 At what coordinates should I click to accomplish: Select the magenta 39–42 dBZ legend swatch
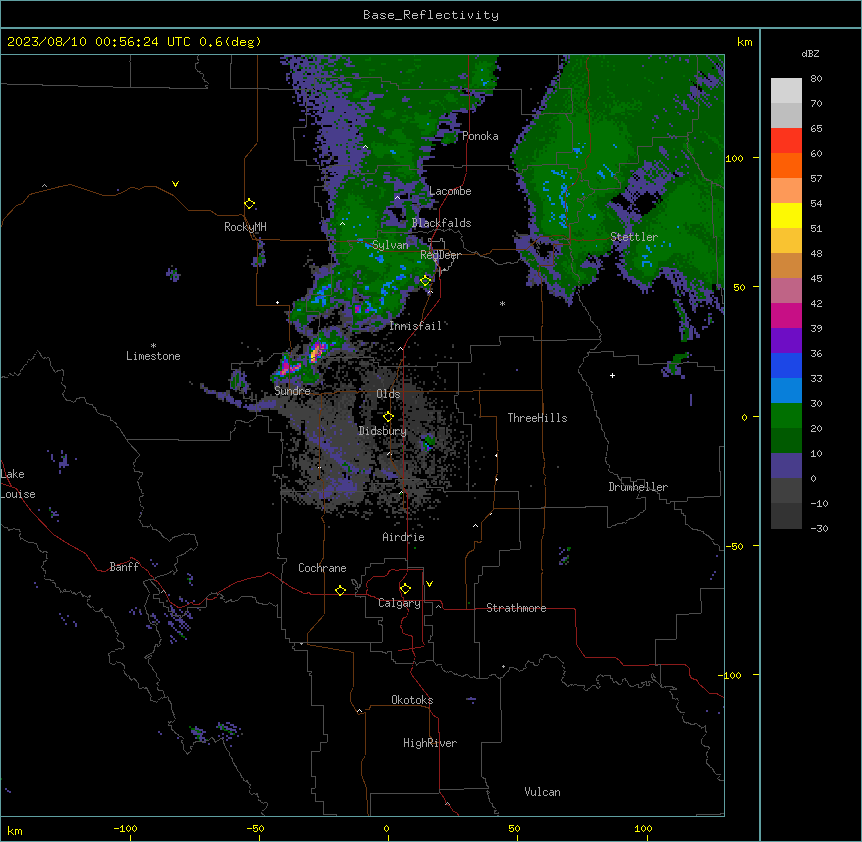(x=786, y=315)
